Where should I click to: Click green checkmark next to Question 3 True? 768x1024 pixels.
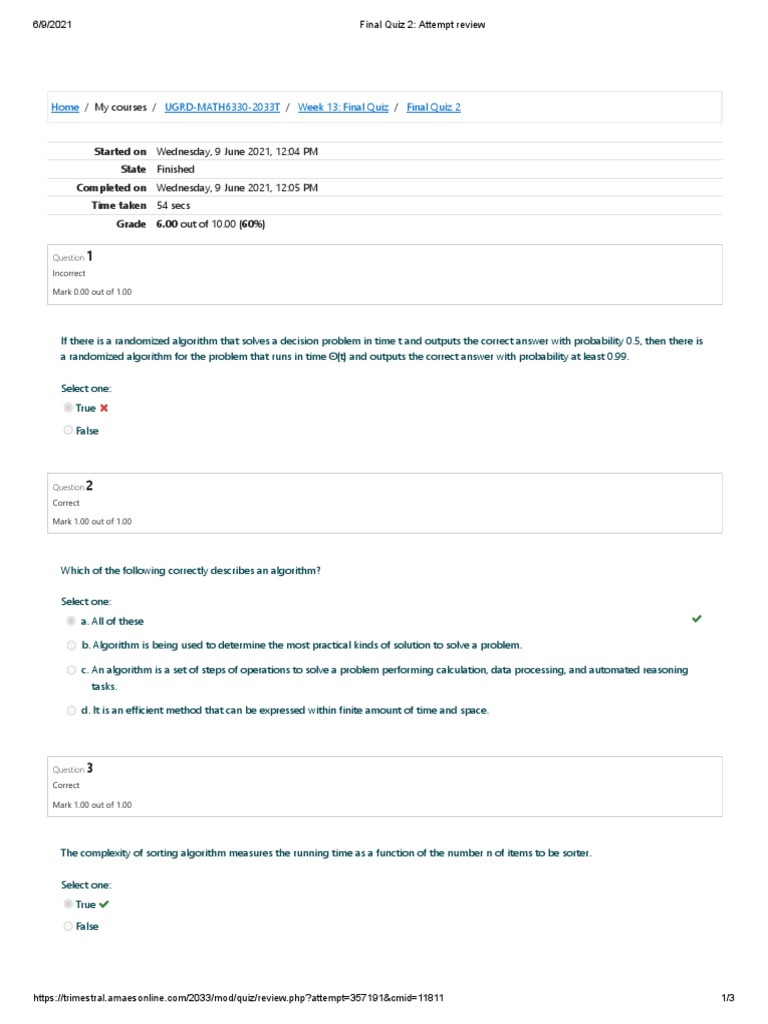pos(104,904)
